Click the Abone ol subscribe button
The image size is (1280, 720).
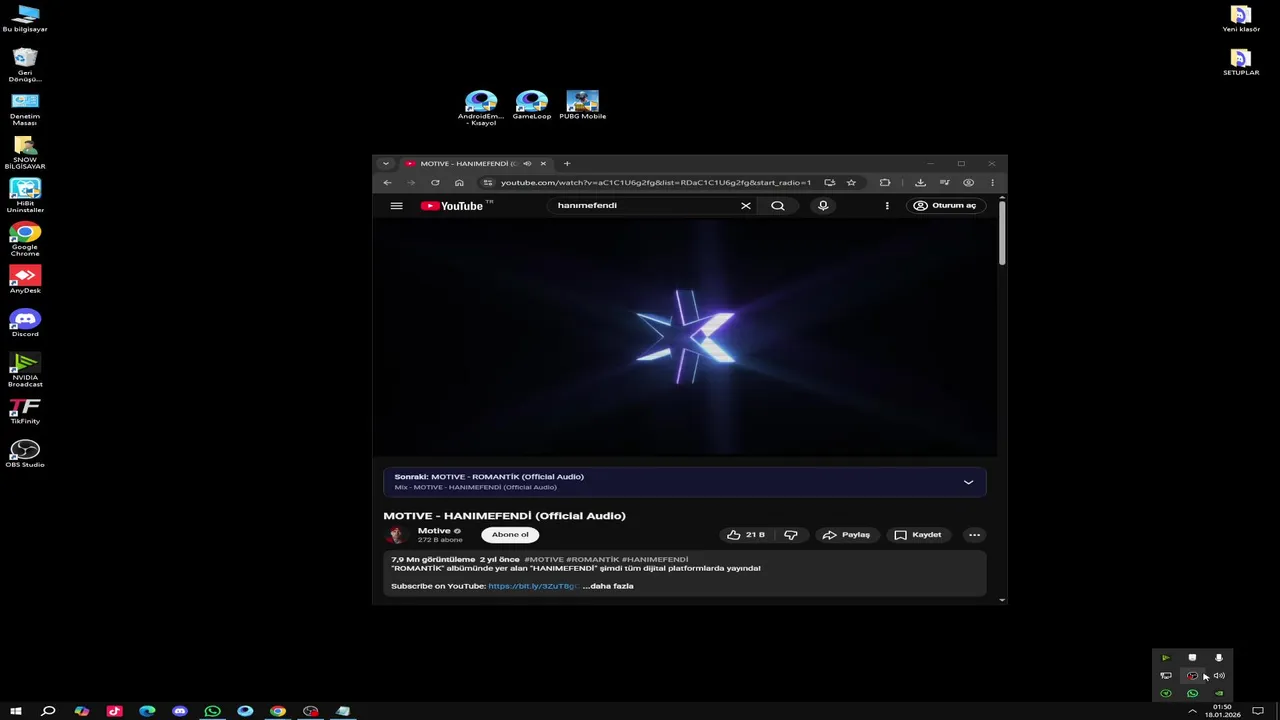[510, 535]
